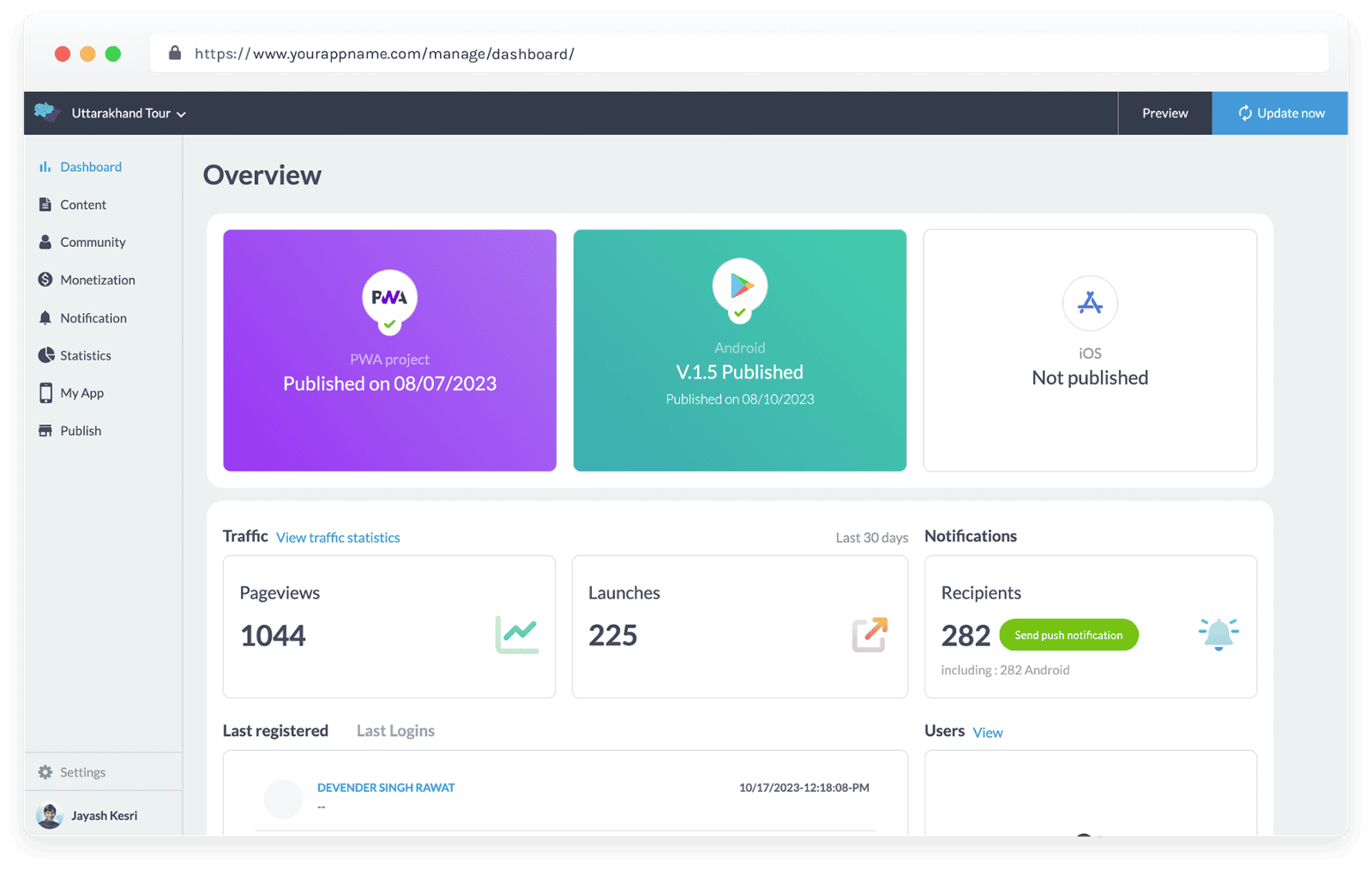
Task: Open Jayash Kesri profile avatar
Action: click(x=50, y=816)
